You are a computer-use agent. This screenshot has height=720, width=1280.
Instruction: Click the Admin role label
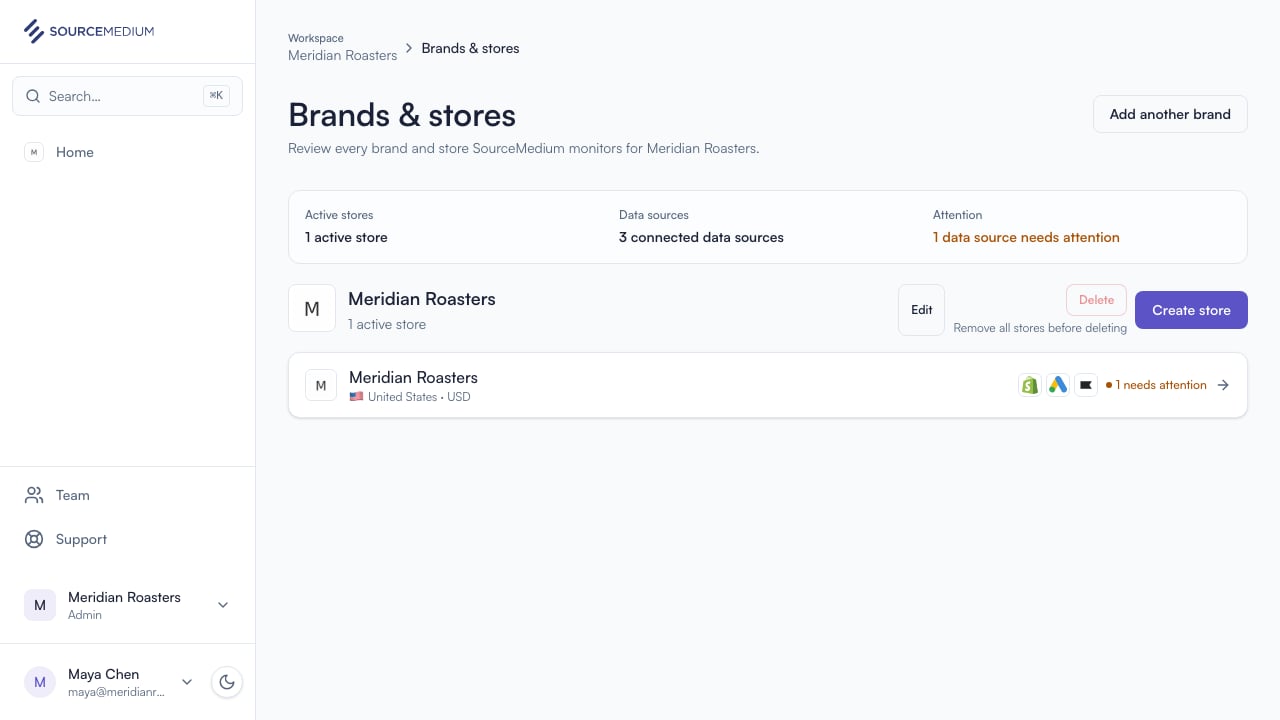(85, 615)
